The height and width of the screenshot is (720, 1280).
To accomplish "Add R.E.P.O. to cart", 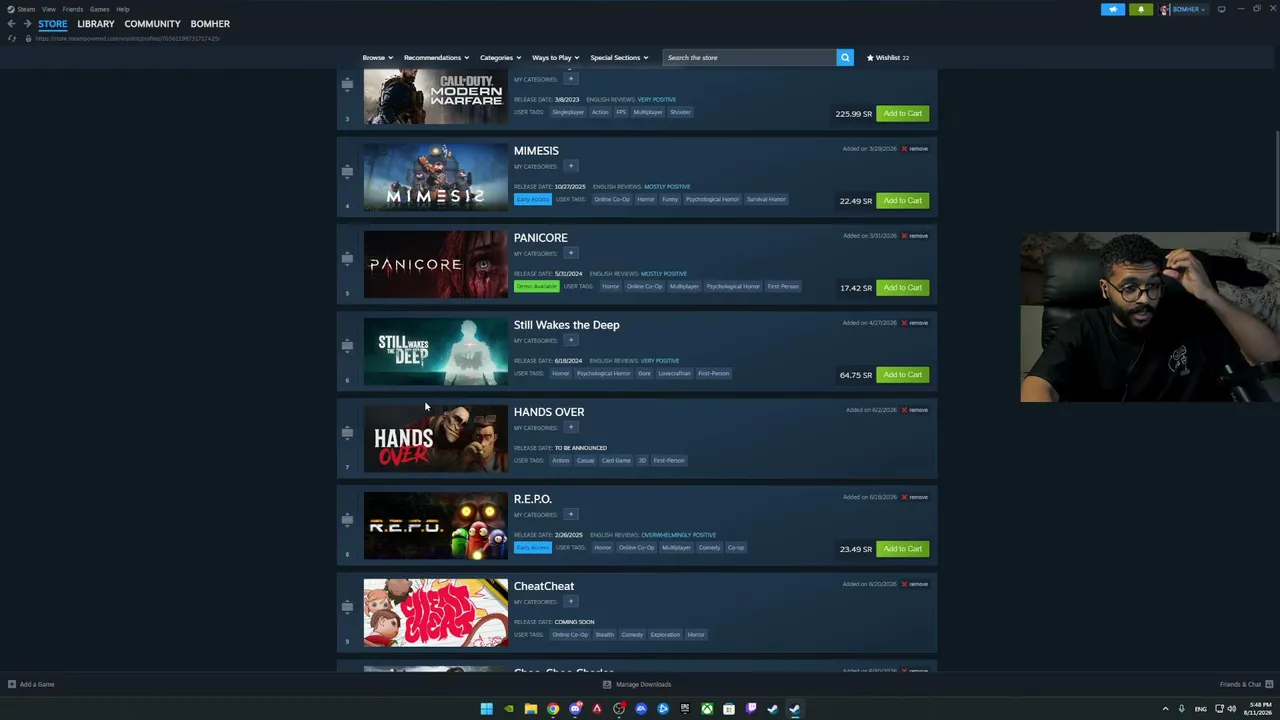I will tap(902, 548).
